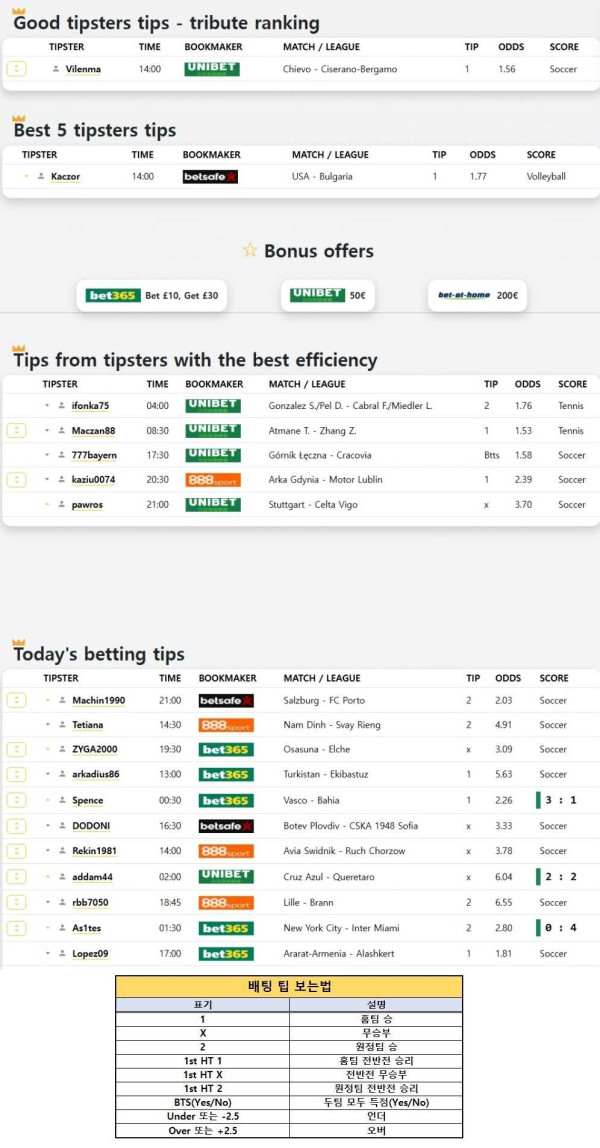Toggle the yellow box beside Vilenma
Viewport: 600px width, 1148px height.
pyautogui.click(x=16, y=69)
